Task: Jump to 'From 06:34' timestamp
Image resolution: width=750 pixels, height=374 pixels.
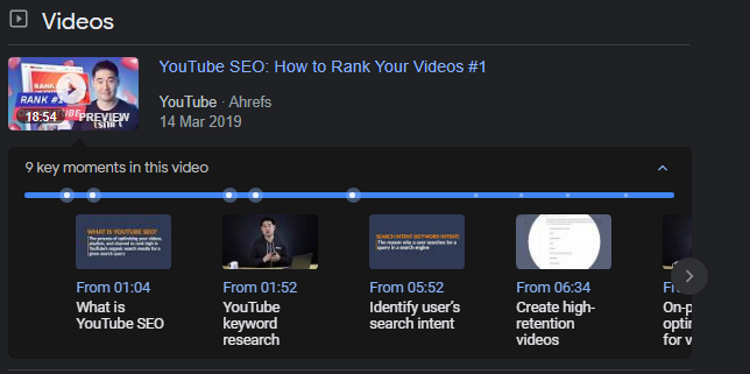Action: 553,287
